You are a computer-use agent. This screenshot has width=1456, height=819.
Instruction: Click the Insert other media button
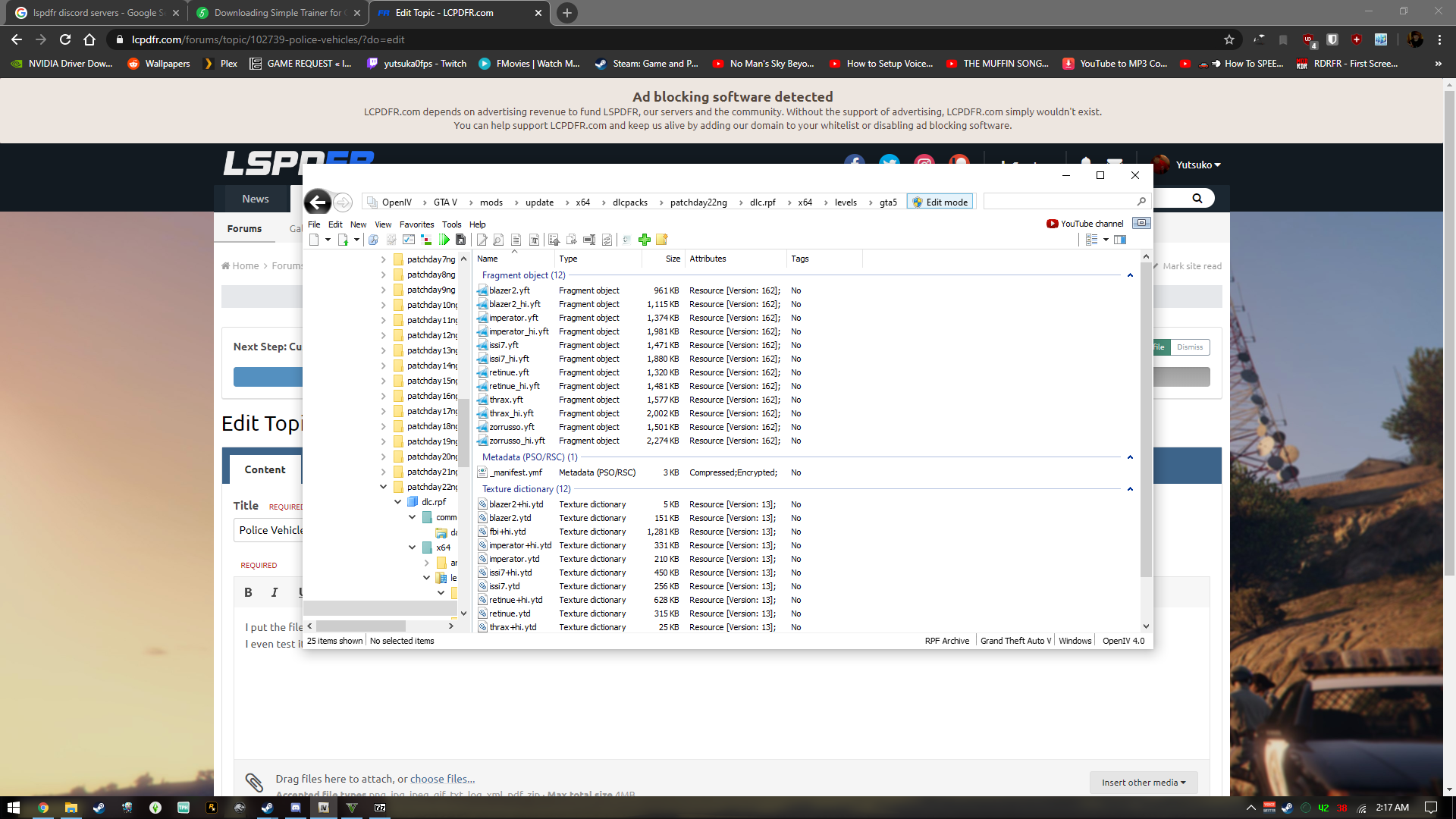coord(1143,783)
